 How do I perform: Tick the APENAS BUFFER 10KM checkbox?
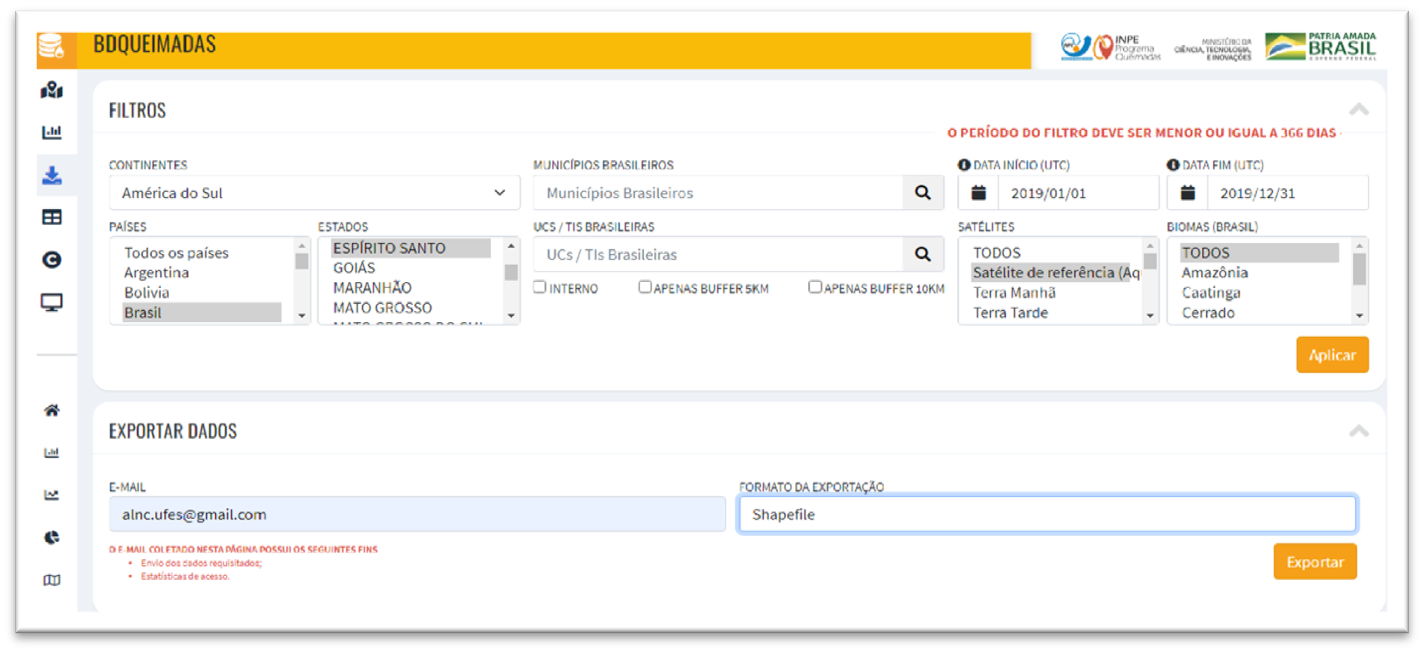point(815,288)
